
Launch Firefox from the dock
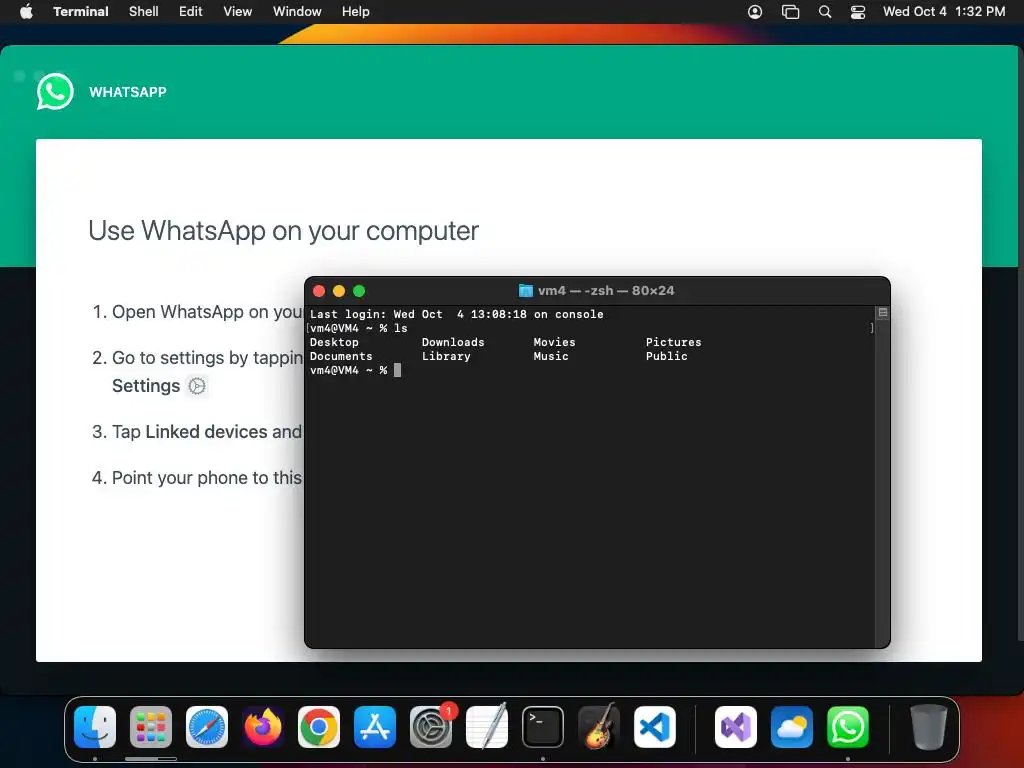click(263, 727)
